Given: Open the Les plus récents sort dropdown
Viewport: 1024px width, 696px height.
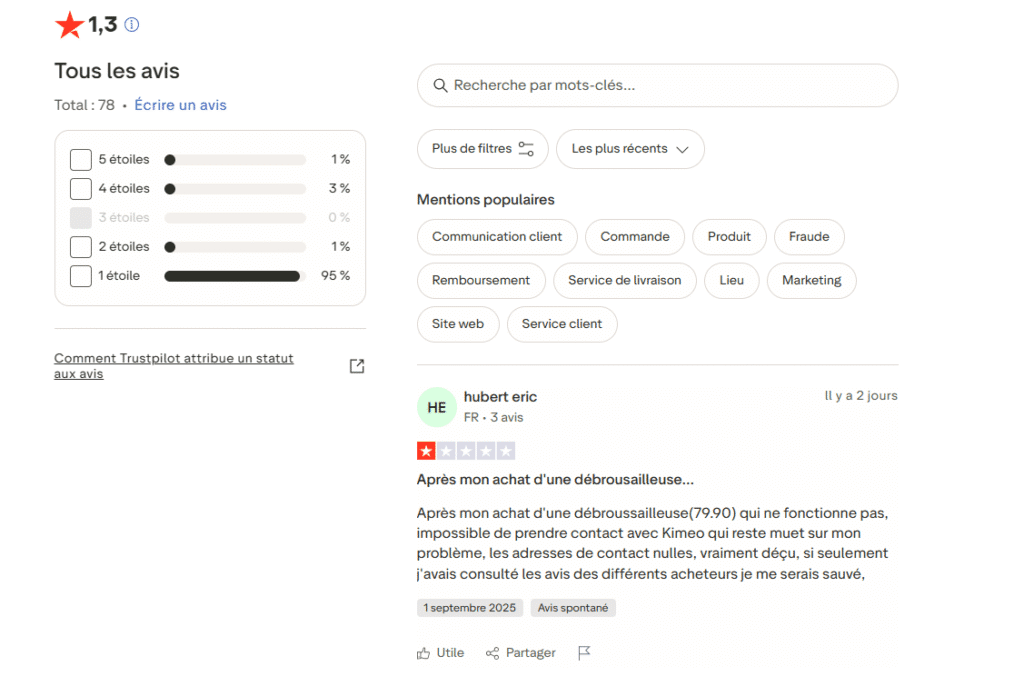Looking at the screenshot, I should (630, 149).
